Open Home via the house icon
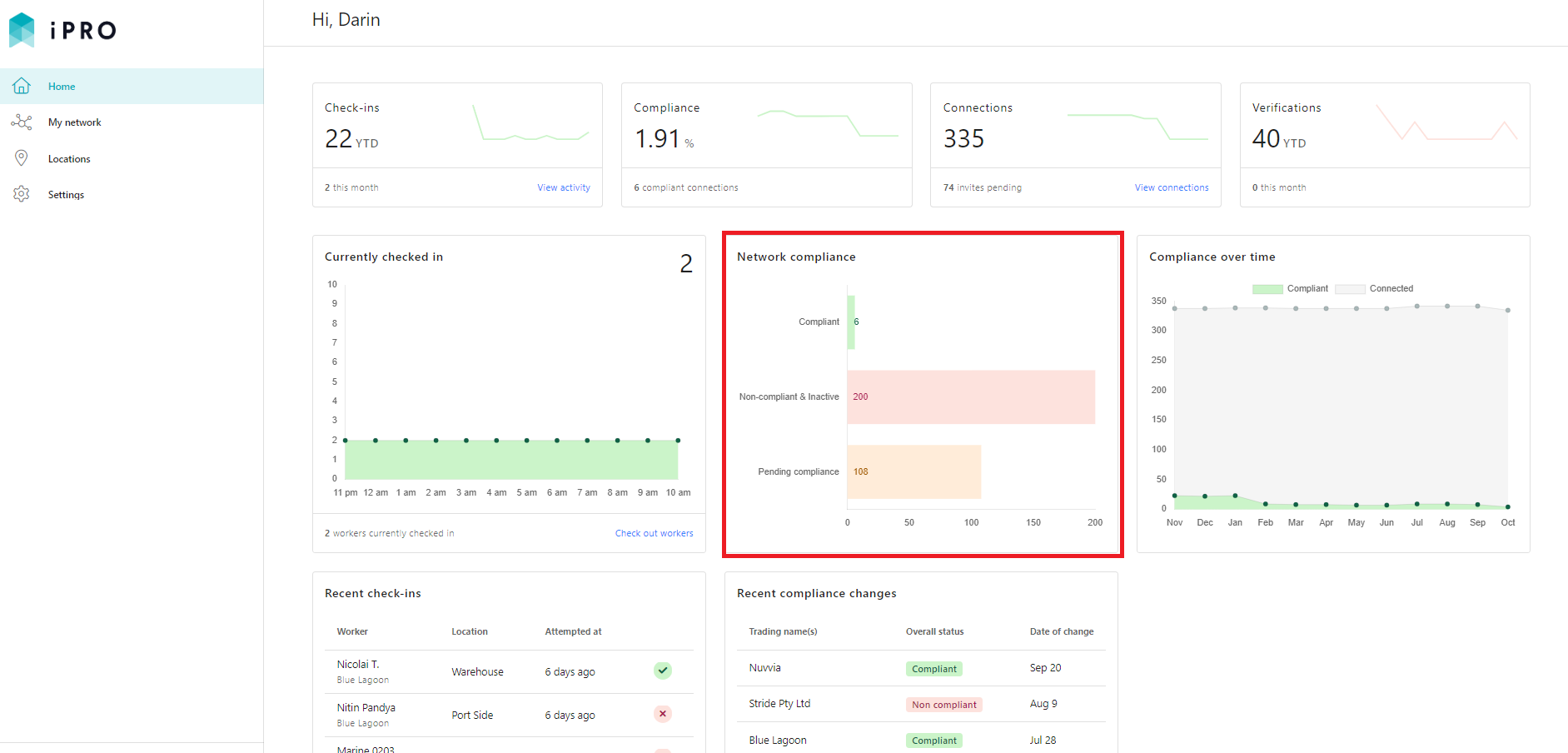The image size is (1568, 753). pos(22,86)
